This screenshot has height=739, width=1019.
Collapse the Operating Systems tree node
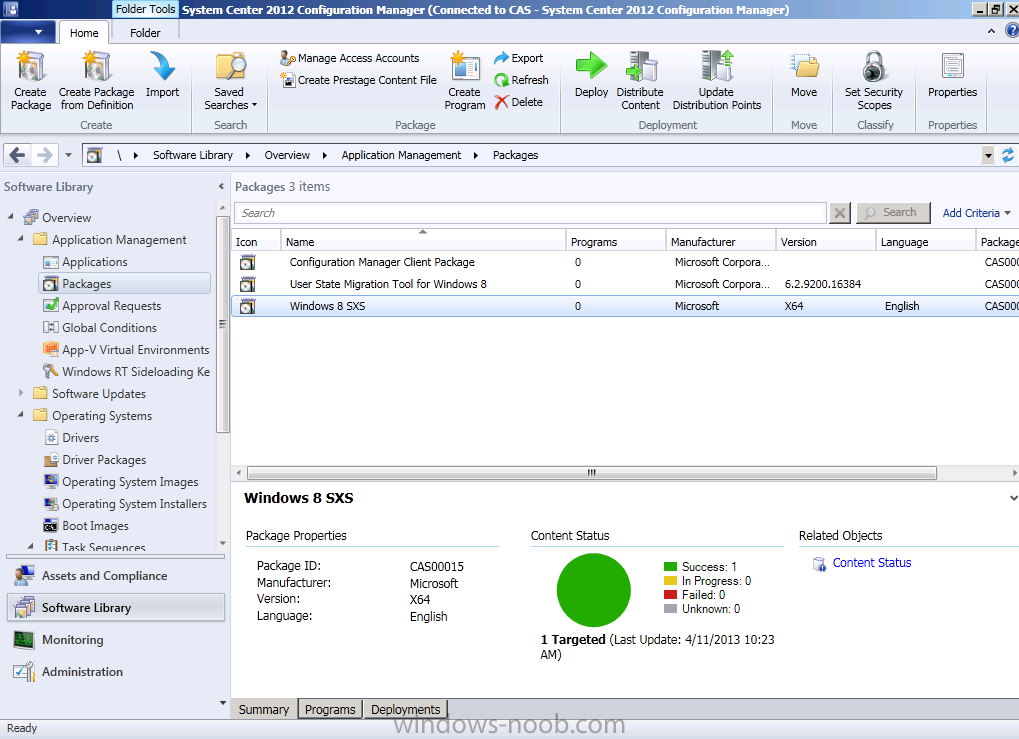click(x=21, y=414)
